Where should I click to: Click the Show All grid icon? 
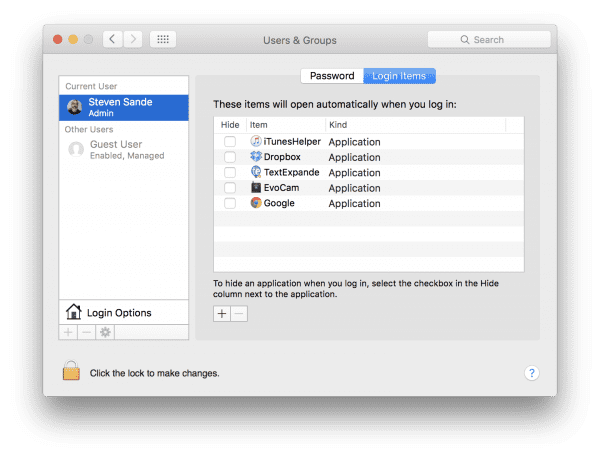coord(163,40)
